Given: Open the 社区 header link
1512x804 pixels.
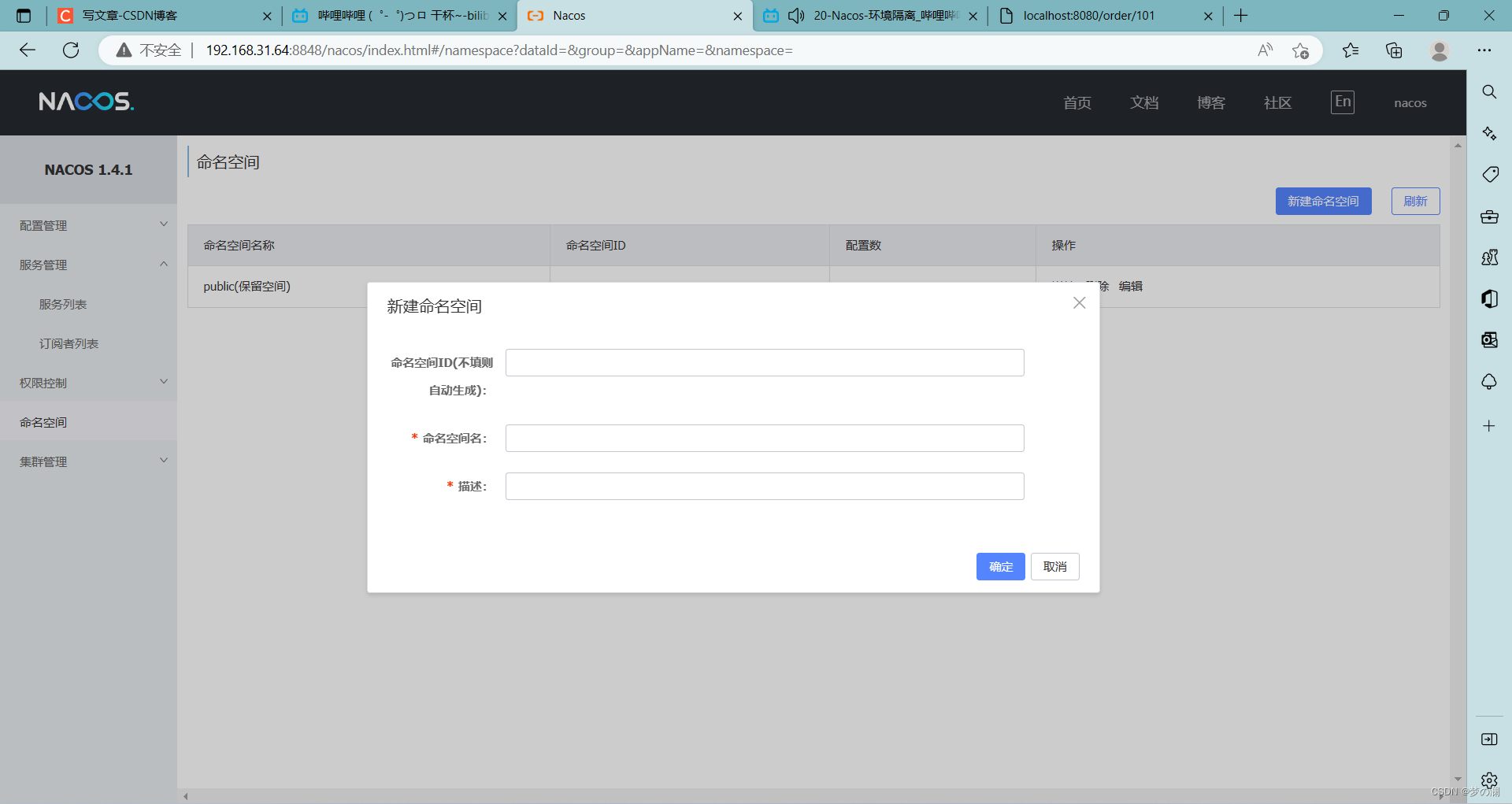Looking at the screenshot, I should (x=1277, y=102).
